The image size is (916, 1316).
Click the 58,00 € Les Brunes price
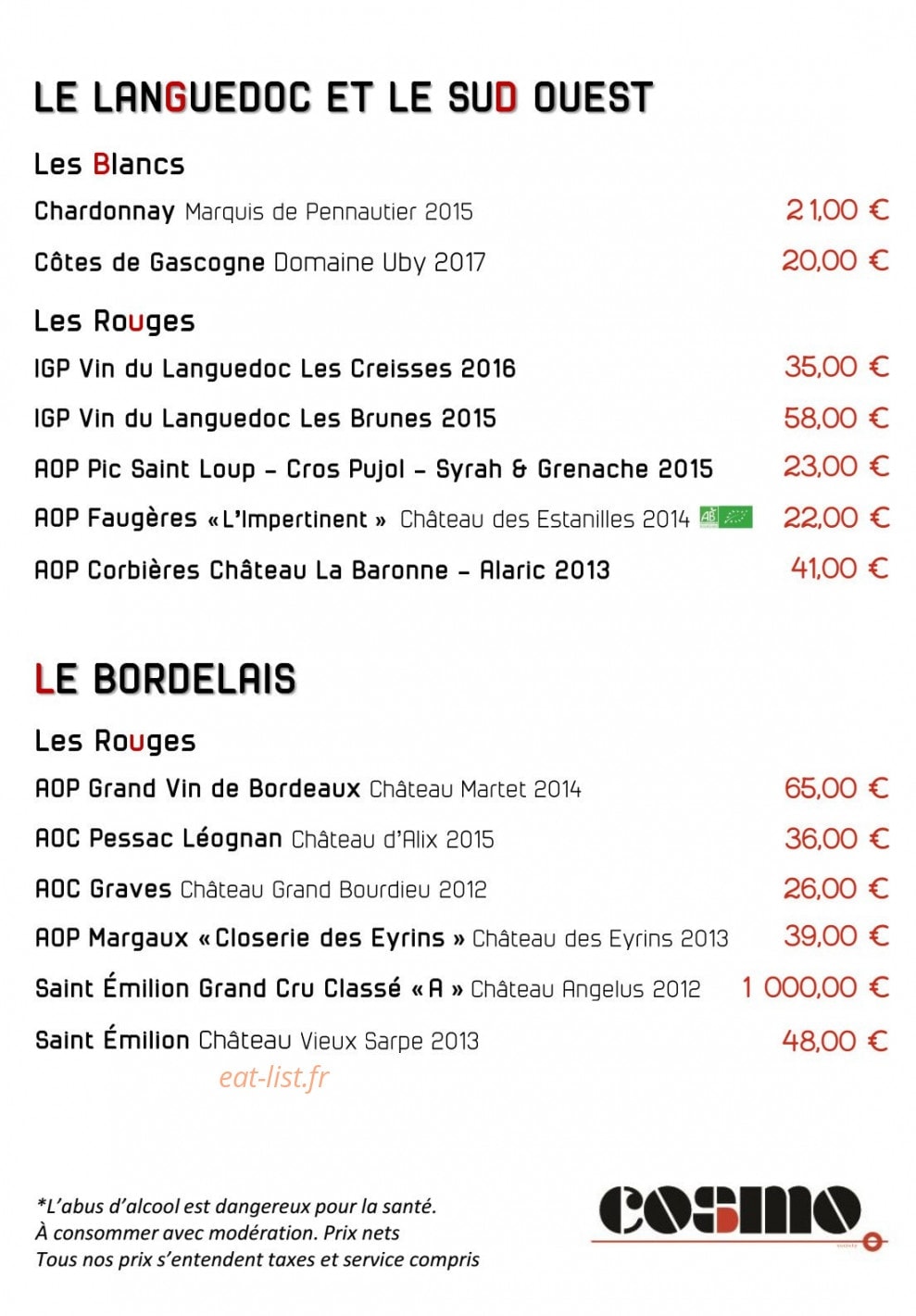836,418
